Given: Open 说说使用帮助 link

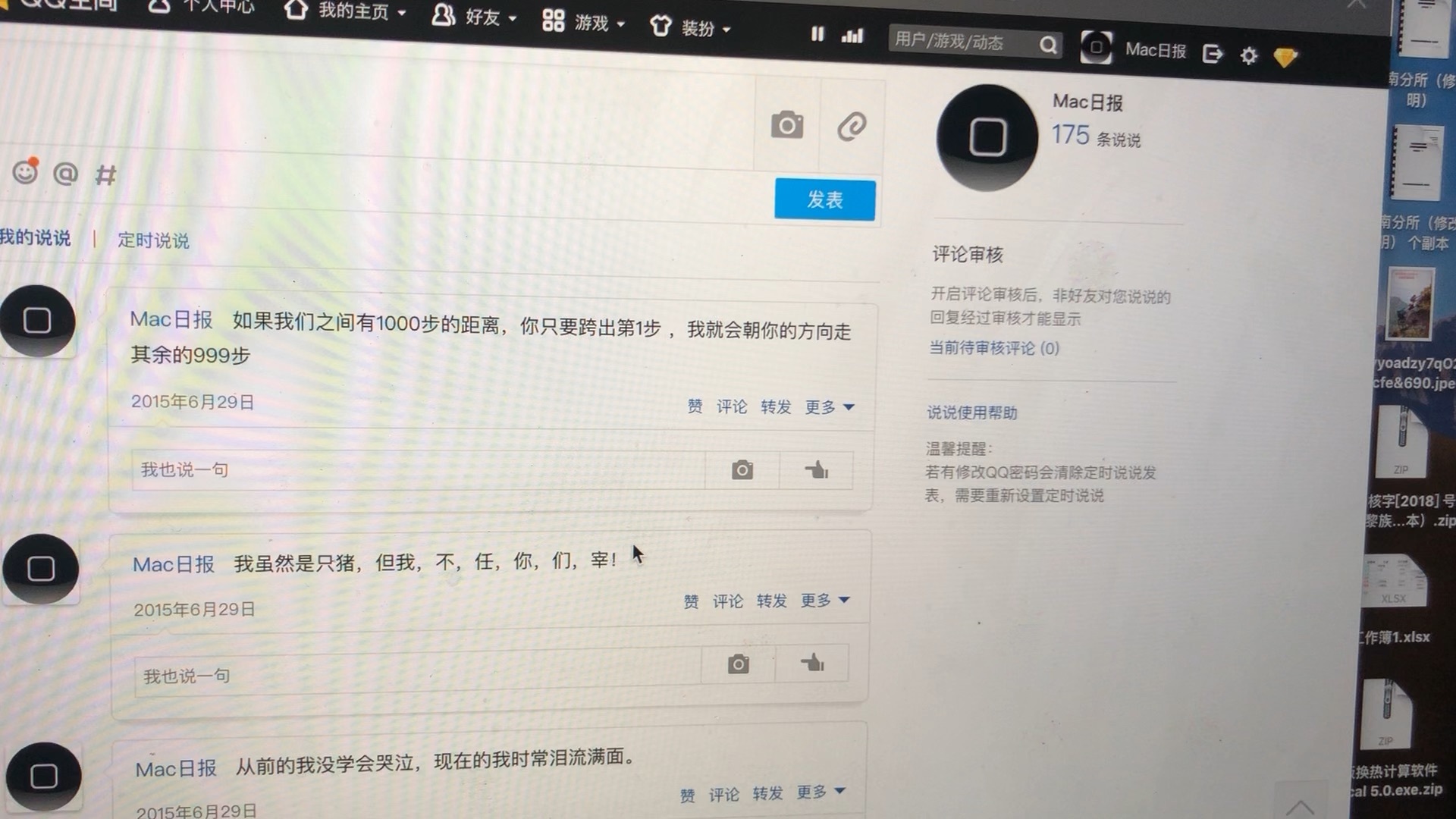Looking at the screenshot, I should click(972, 413).
